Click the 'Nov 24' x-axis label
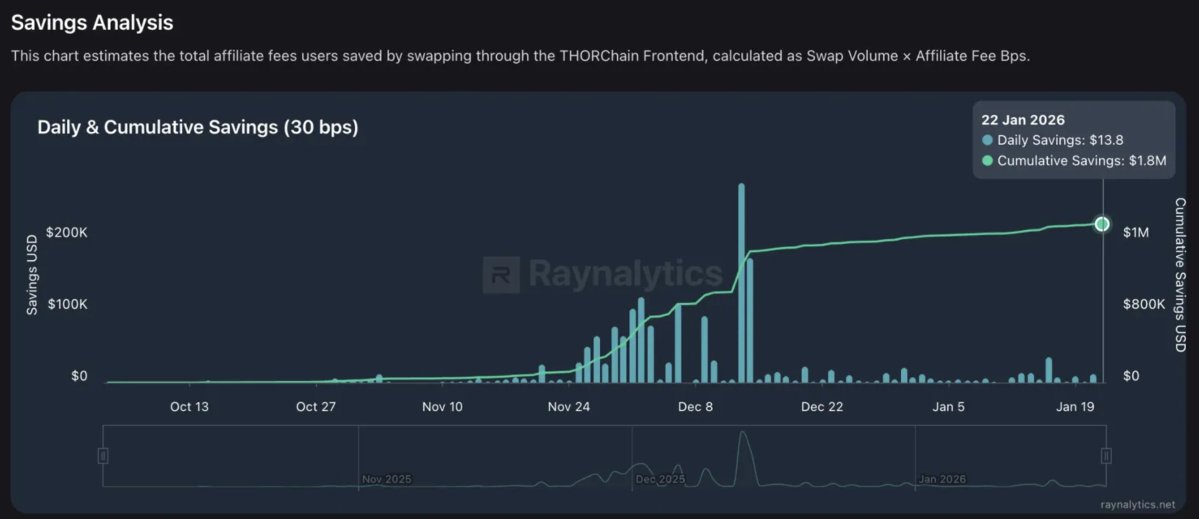Screen dimensions: 1199x519 click(569, 407)
